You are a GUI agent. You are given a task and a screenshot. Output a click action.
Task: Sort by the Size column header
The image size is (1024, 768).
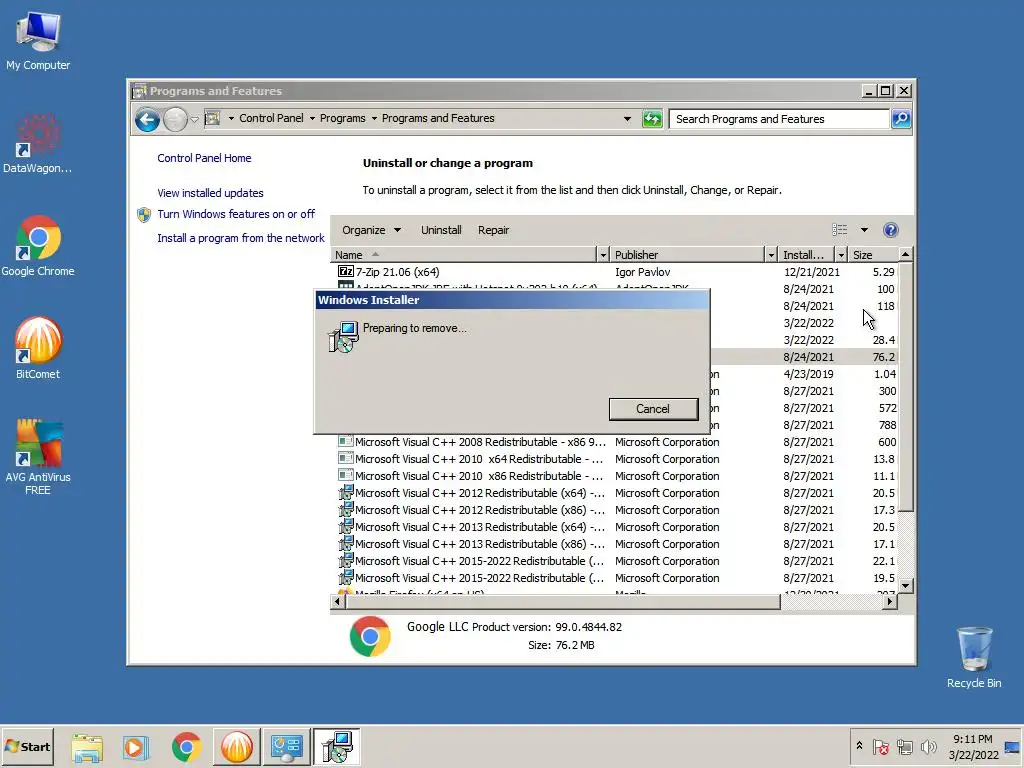(x=873, y=255)
